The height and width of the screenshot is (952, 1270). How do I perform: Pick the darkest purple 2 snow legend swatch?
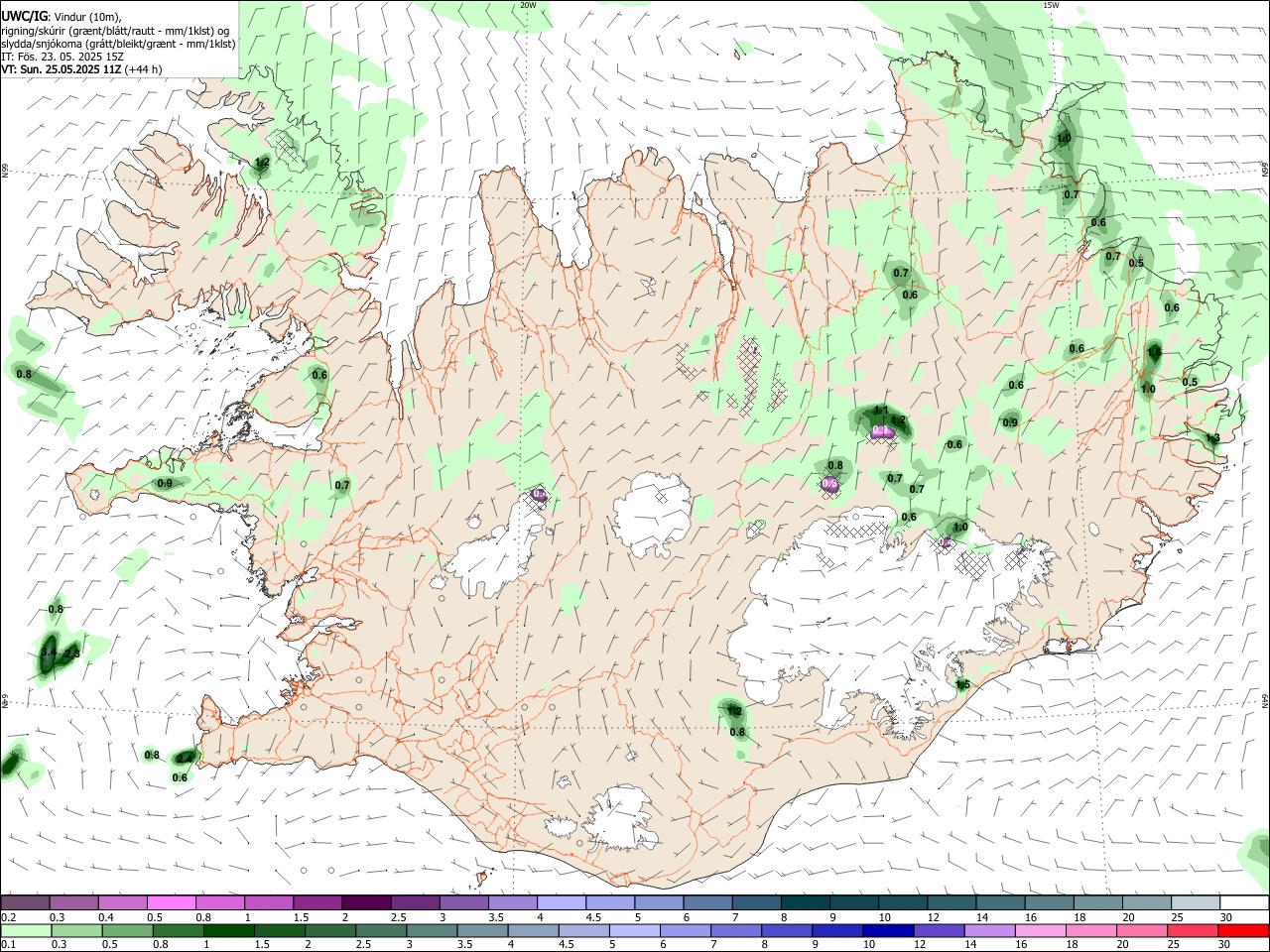click(365, 903)
